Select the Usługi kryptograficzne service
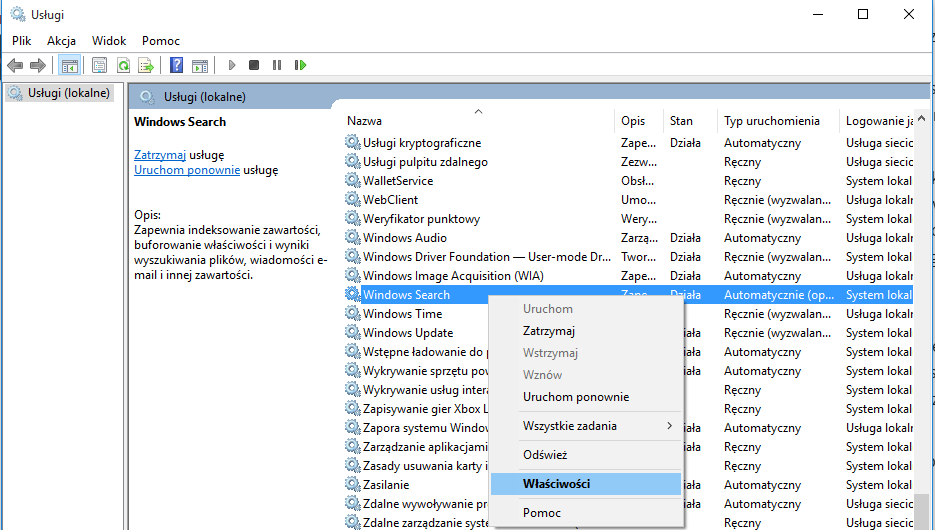 (629, 142)
